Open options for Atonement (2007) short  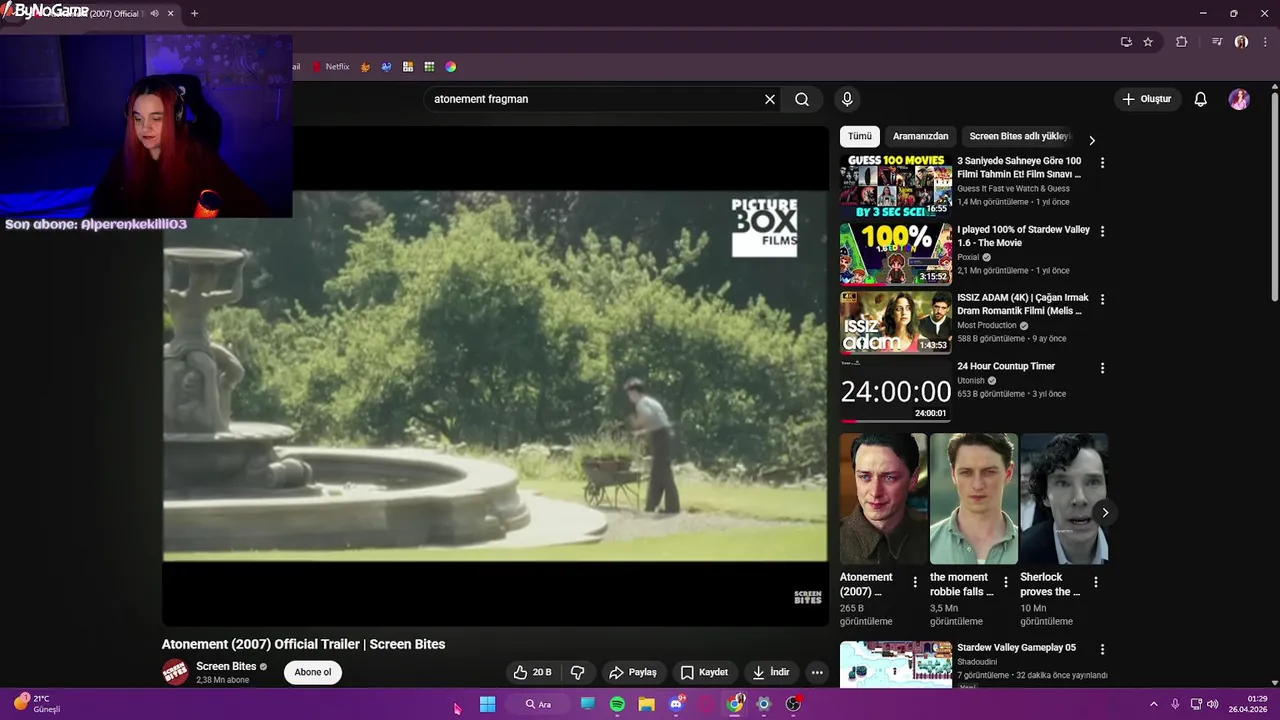[914, 582]
